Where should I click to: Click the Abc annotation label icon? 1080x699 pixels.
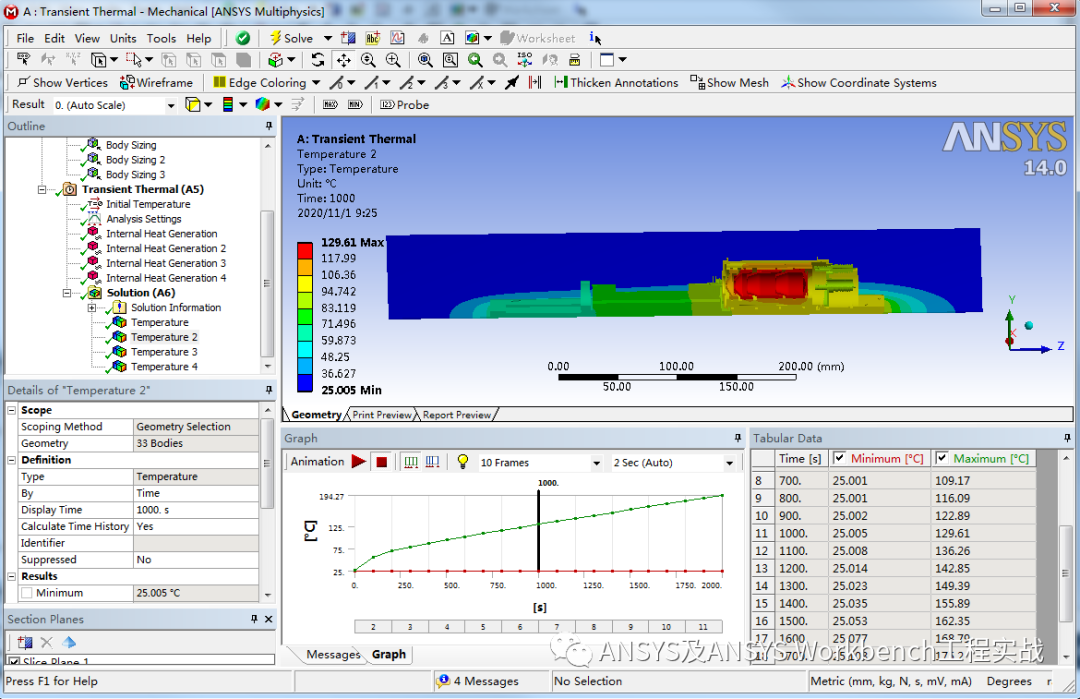pyautogui.click(x=373, y=39)
